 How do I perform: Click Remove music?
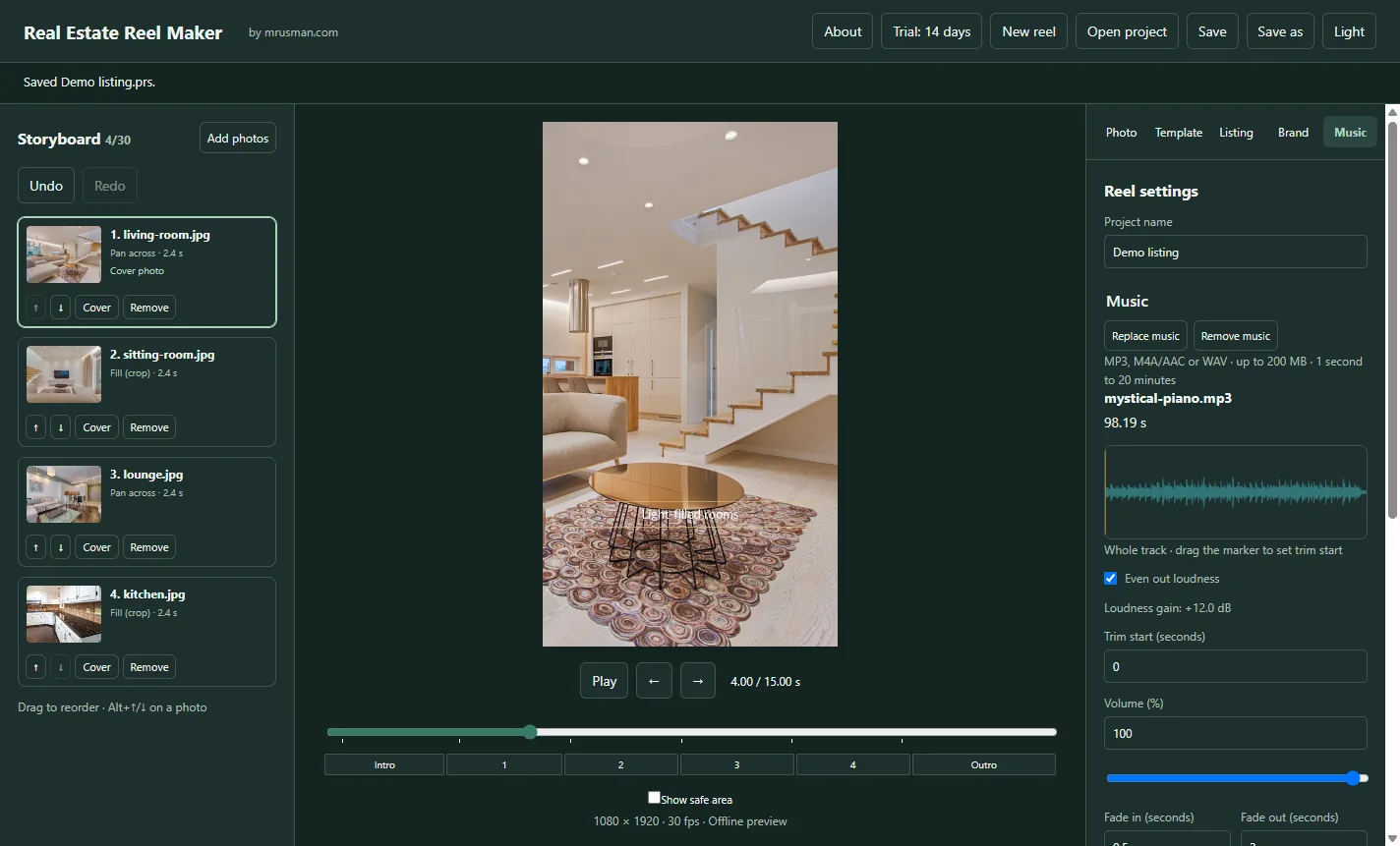point(1236,336)
